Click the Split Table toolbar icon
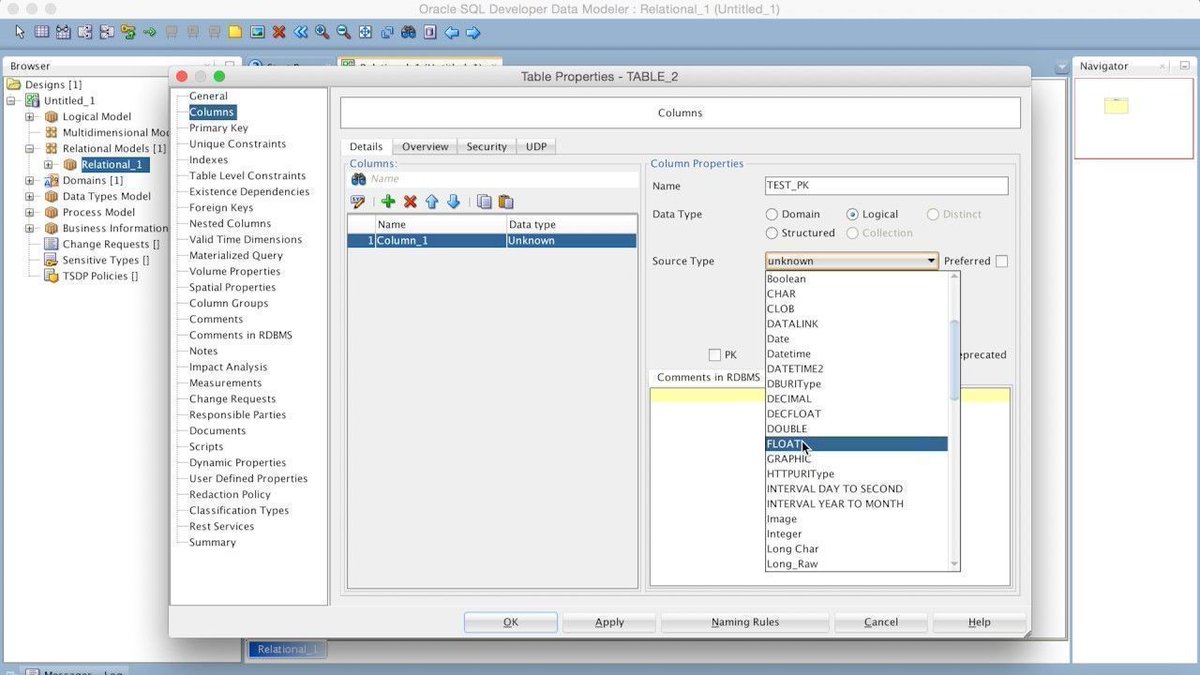Viewport: 1200px width, 675px height. click(x=85, y=32)
